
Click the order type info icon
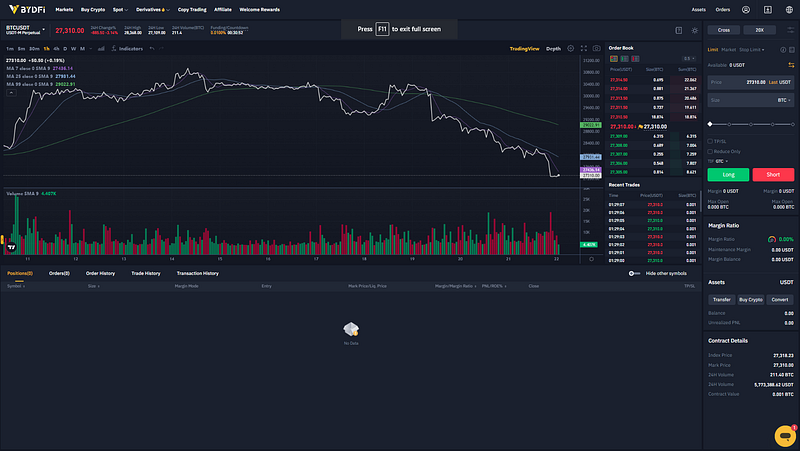783,50
